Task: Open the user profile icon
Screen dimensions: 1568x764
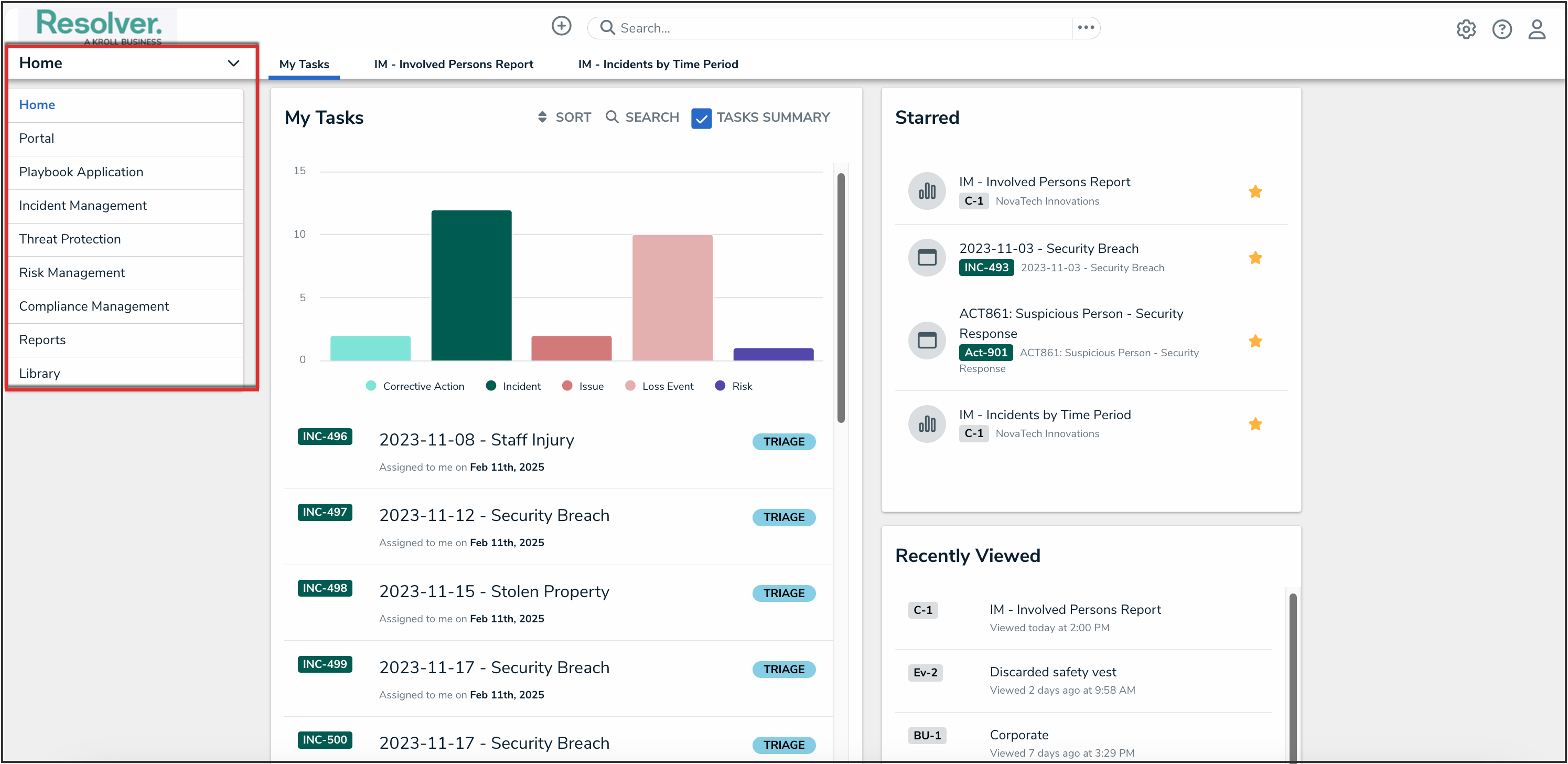Action: pos(1537,29)
